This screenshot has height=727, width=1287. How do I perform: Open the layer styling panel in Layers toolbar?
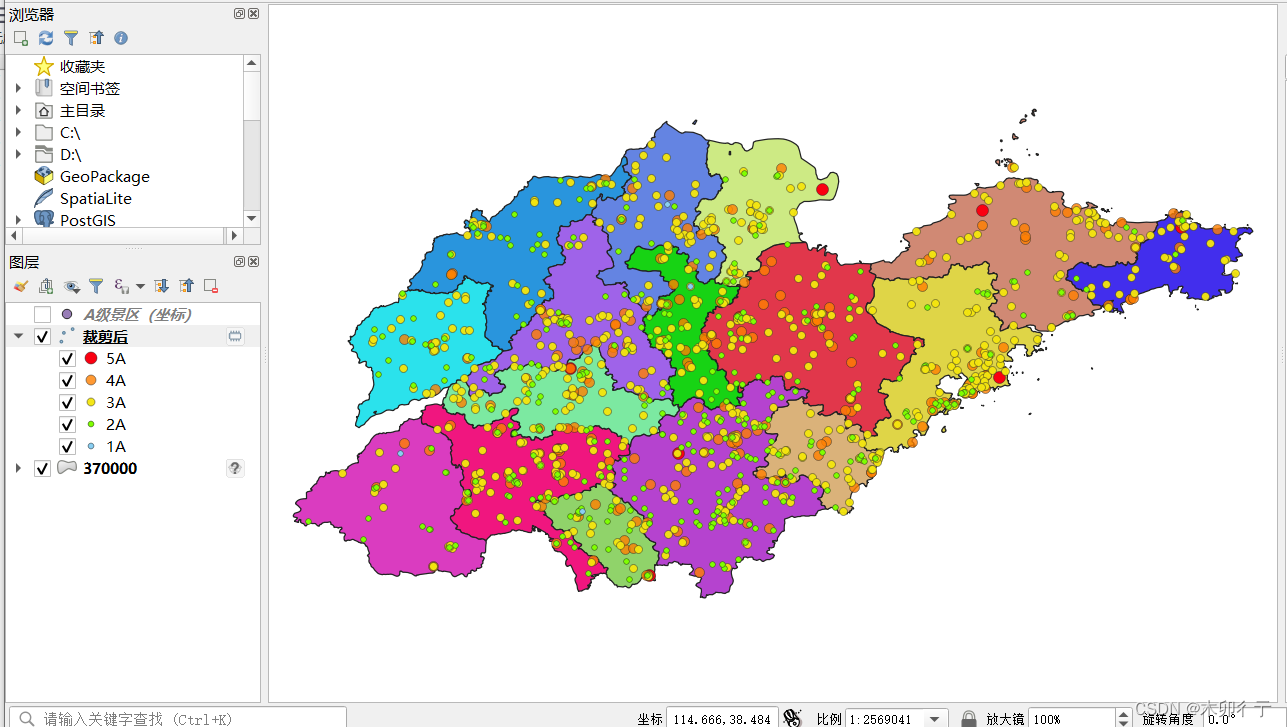(21, 287)
